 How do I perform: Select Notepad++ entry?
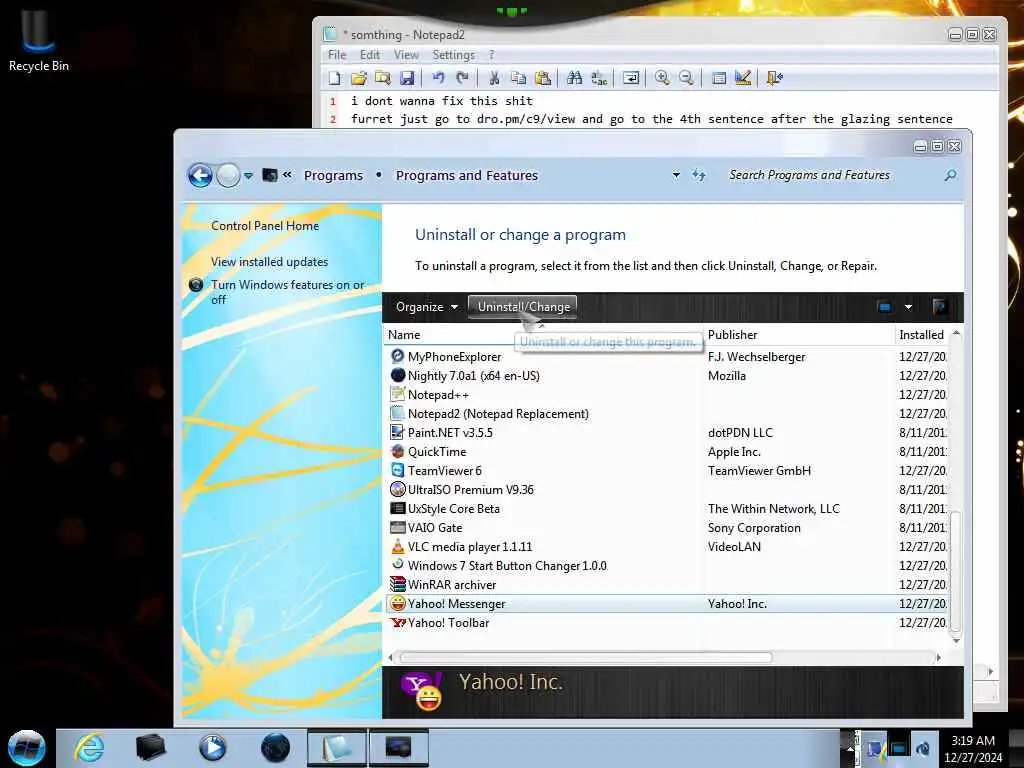pyautogui.click(x=667, y=395)
